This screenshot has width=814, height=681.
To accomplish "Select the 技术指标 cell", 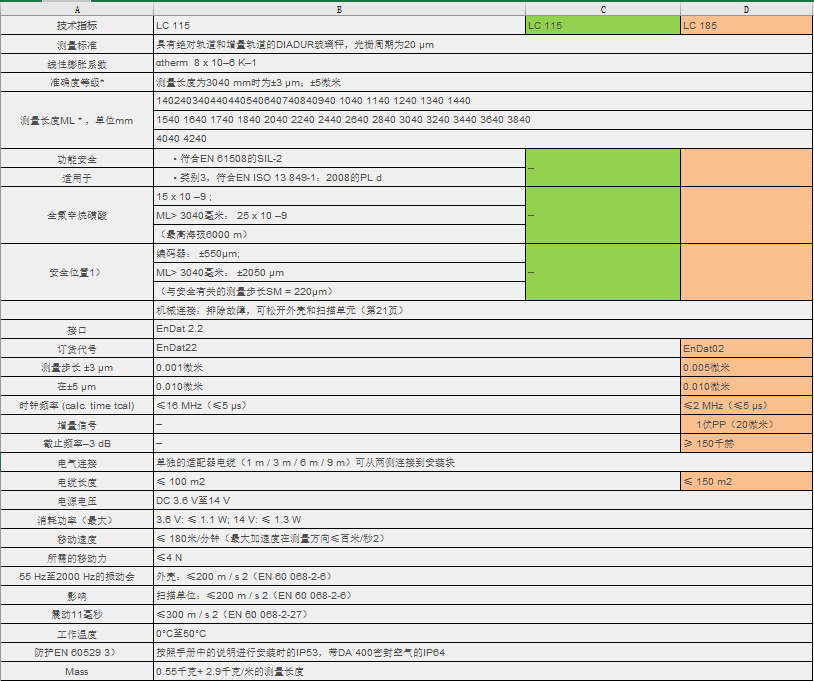I will 77,25.
